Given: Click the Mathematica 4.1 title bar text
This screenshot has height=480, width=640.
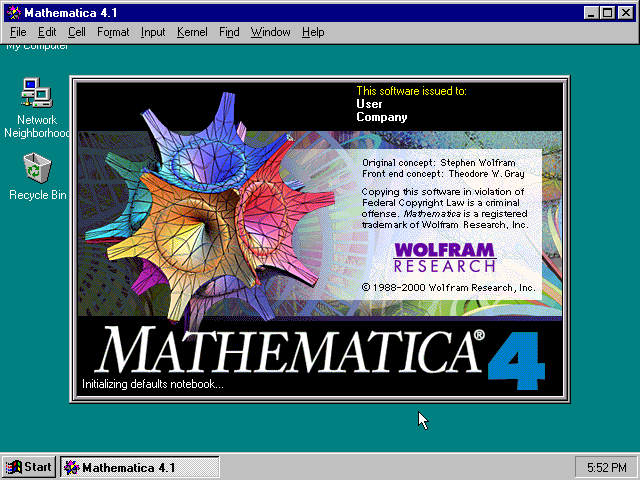Looking at the screenshot, I should pos(71,13).
